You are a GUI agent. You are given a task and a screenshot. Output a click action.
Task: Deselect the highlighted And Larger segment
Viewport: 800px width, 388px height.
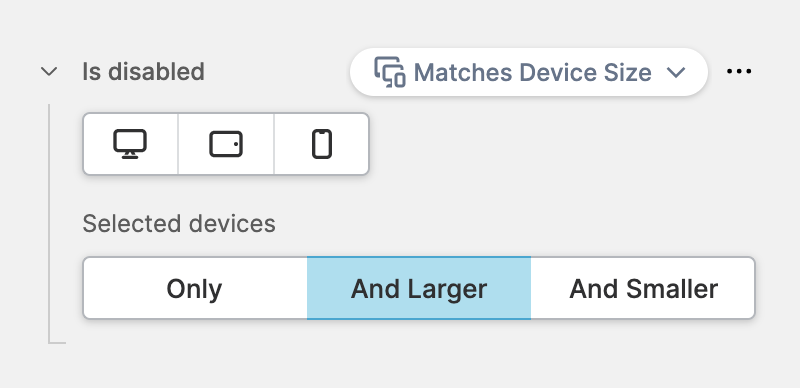tap(419, 288)
